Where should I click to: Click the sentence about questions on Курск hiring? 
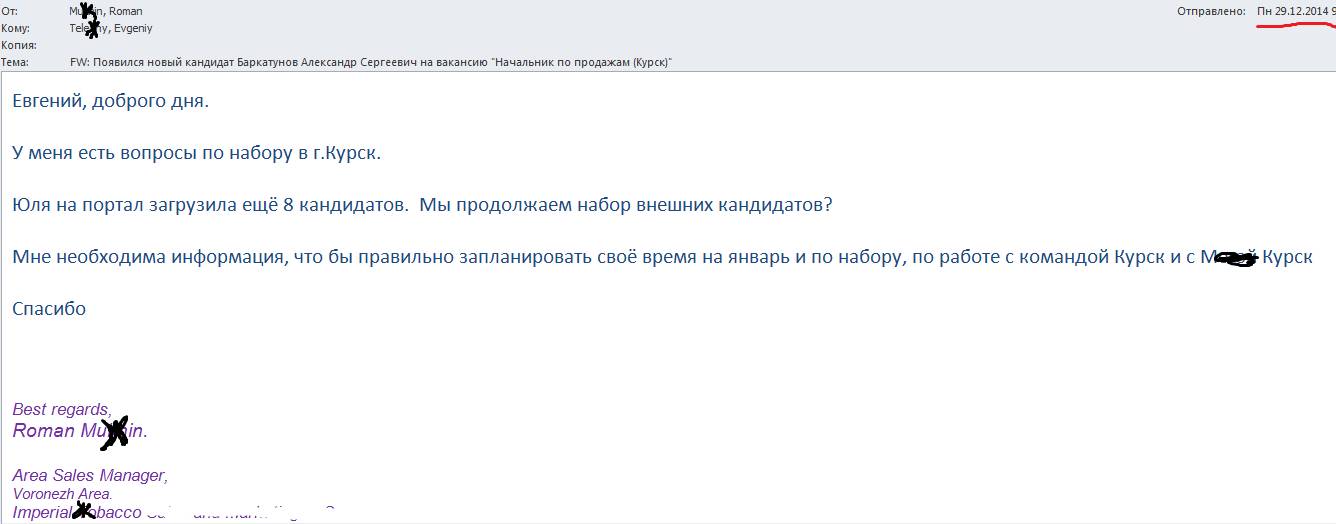pos(197,153)
